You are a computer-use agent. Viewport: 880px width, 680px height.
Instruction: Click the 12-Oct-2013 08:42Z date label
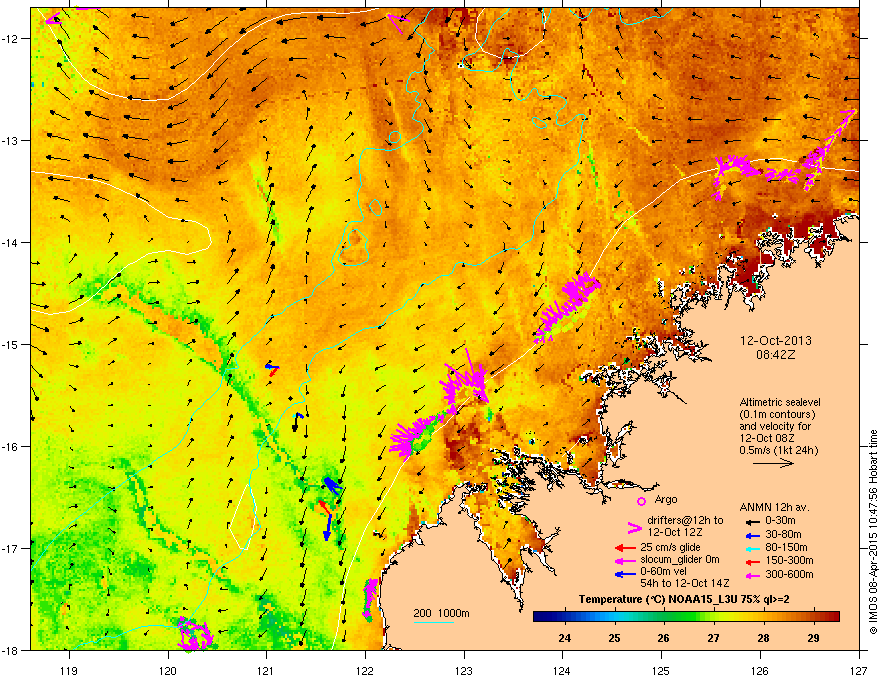769,347
